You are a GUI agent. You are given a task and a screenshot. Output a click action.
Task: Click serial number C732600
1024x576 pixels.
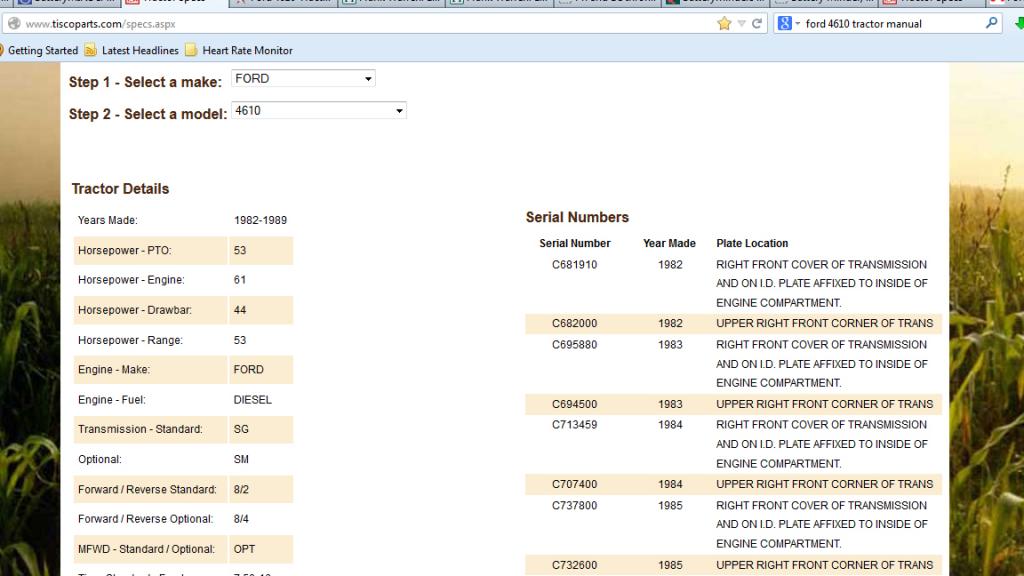point(575,565)
